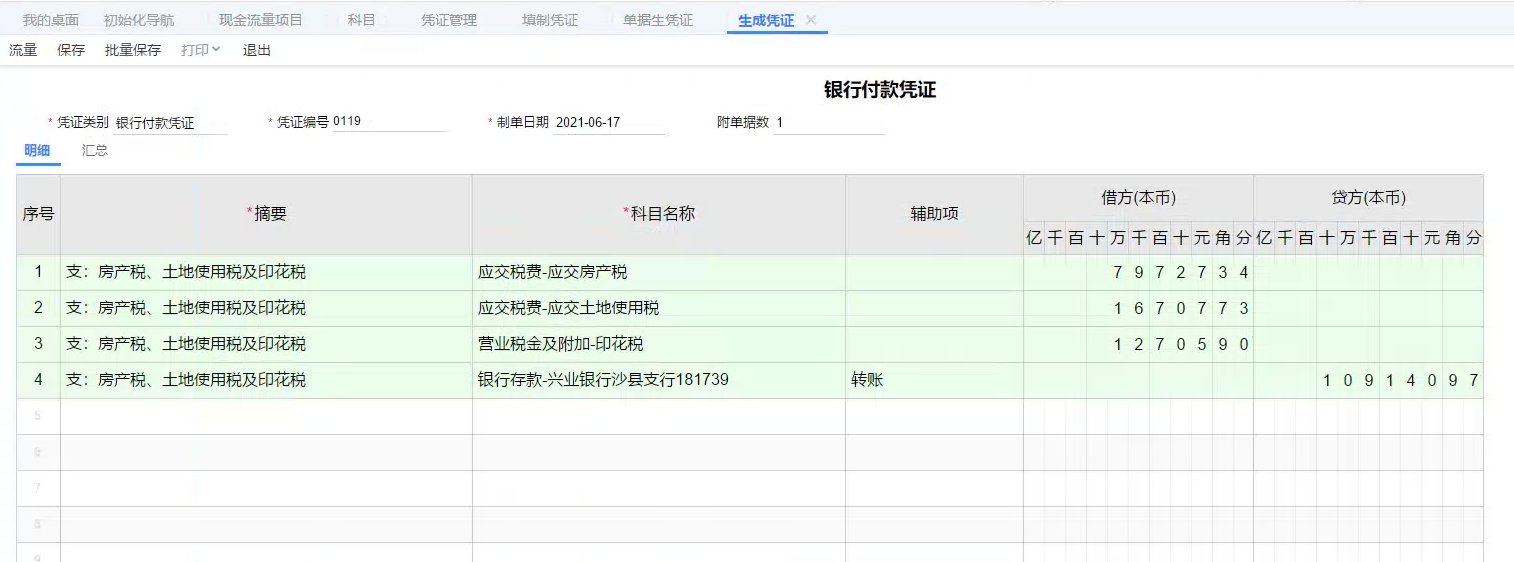Open the 现金流量项目 tab
Image resolution: width=1514 pixels, height=562 pixels.
[261, 20]
